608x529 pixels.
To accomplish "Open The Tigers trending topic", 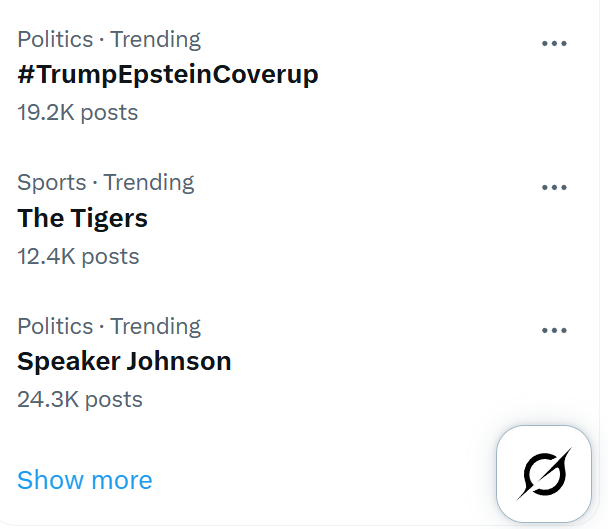I will coord(83,218).
